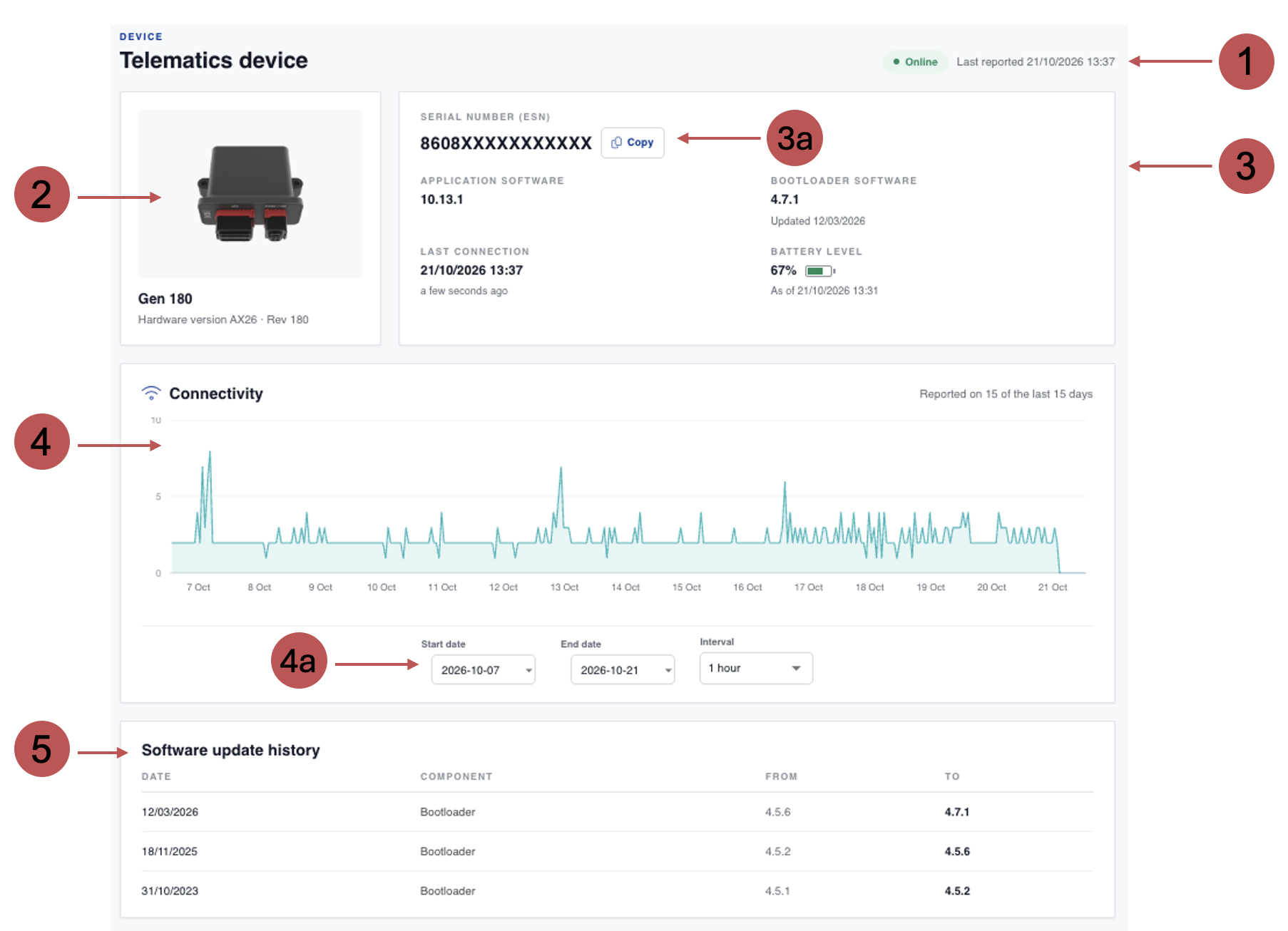The width and height of the screenshot is (1288, 931).
Task: Click last connection value 21/10/2026 13:37
Action: 471,270
